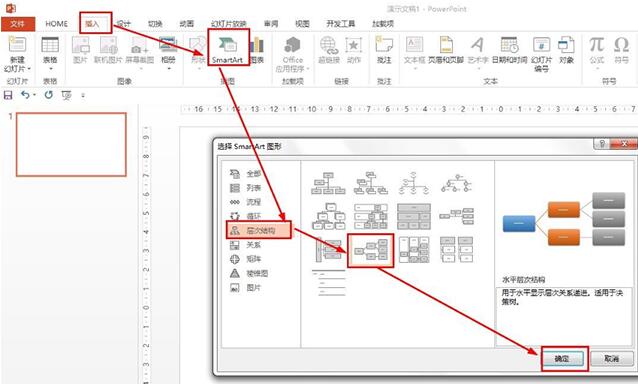Image resolution: width=638 pixels, height=384 pixels.
Task: Insert a hyperlink using 超链接 icon
Action: pos(329,50)
